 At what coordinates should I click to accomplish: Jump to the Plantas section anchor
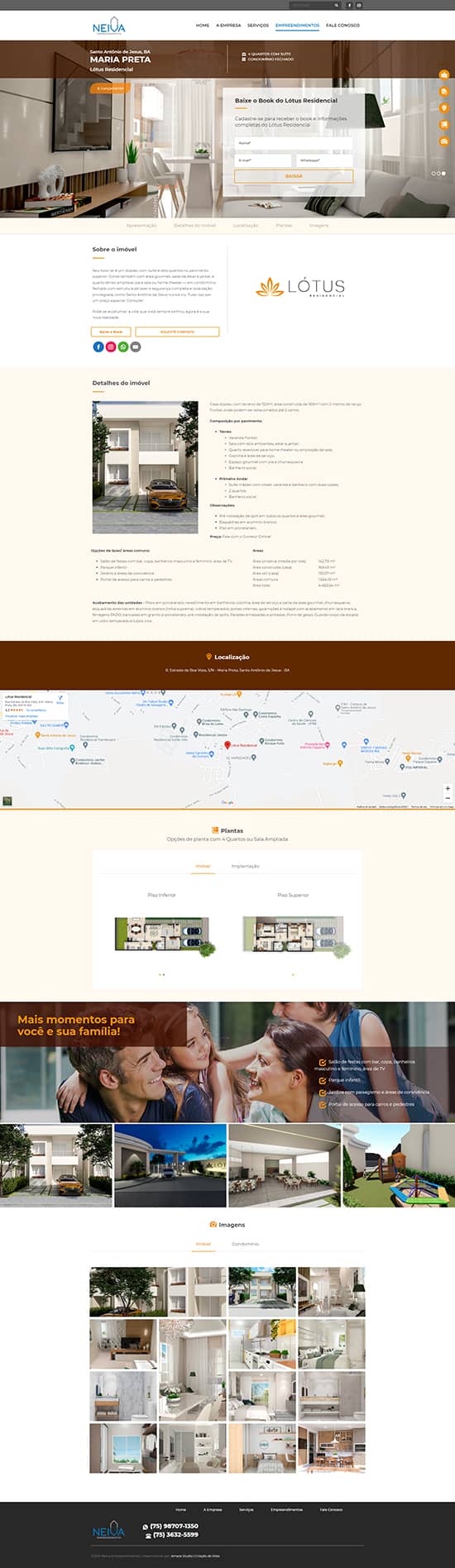tap(284, 225)
